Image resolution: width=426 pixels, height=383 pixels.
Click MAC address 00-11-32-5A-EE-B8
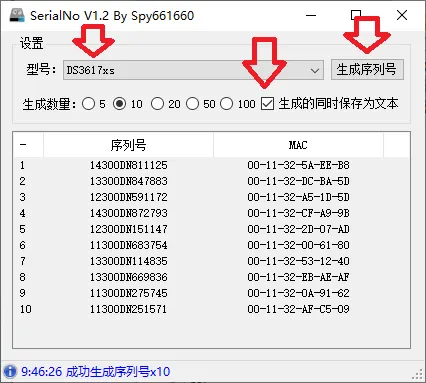pyautogui.click(x=298, y=165)
